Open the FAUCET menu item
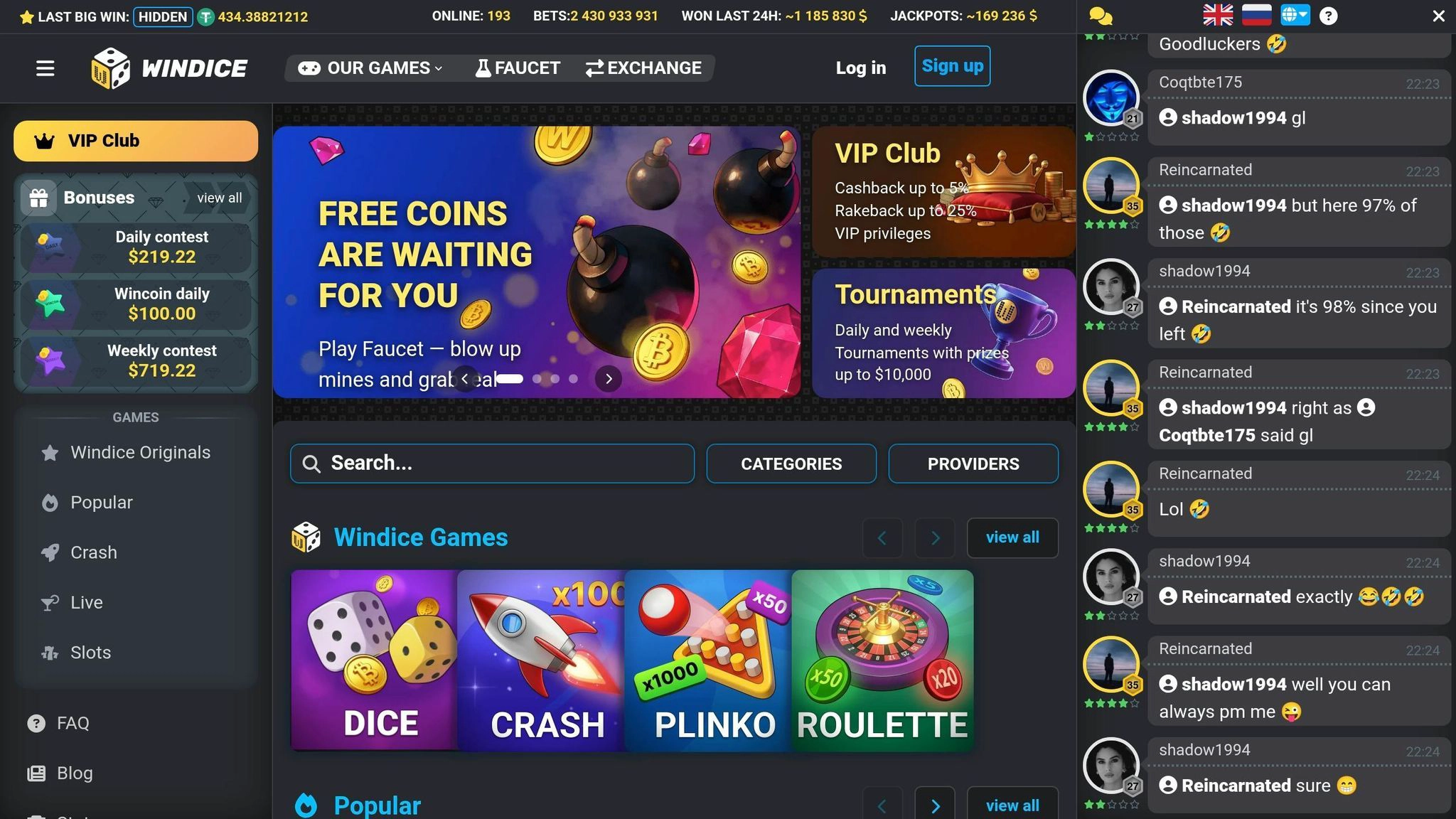The width and height of the screenshot is (1456, 819). [x=518, y=68]
